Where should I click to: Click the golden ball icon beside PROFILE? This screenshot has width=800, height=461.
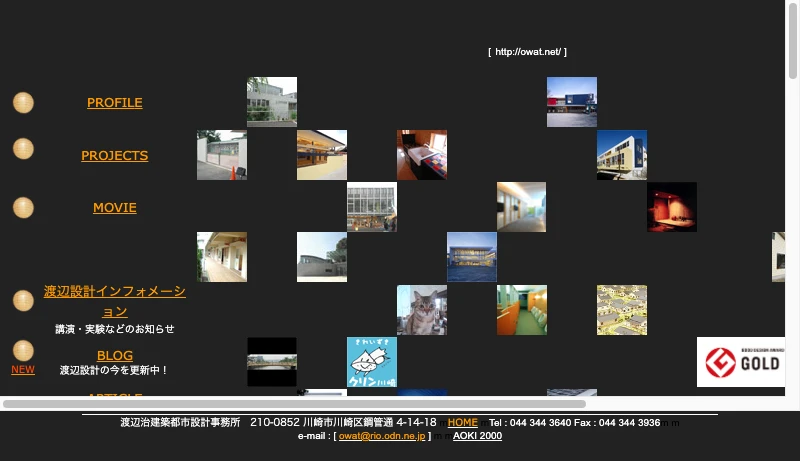tap(23, 103)
